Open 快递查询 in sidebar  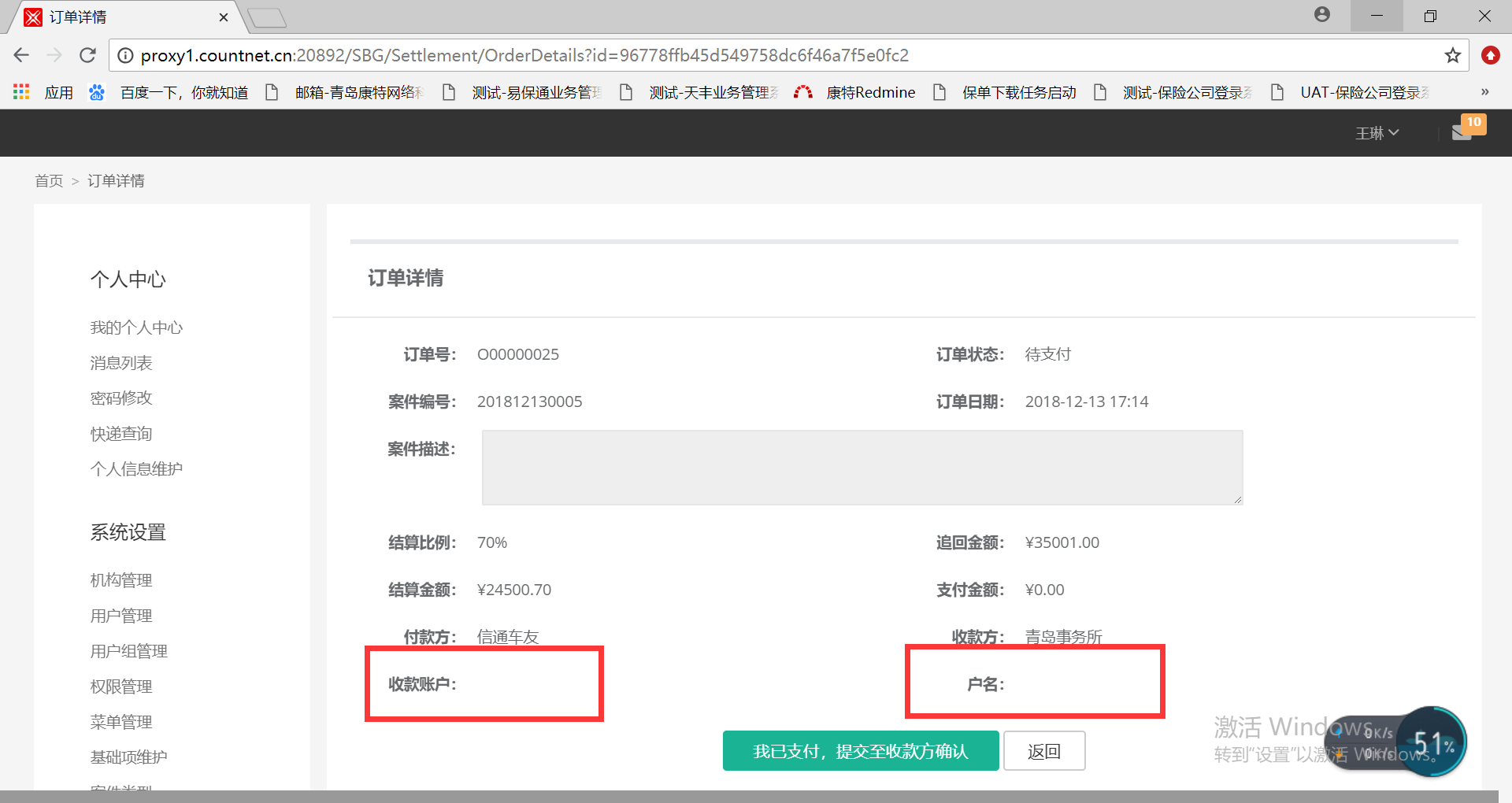[x=121, y=434]
